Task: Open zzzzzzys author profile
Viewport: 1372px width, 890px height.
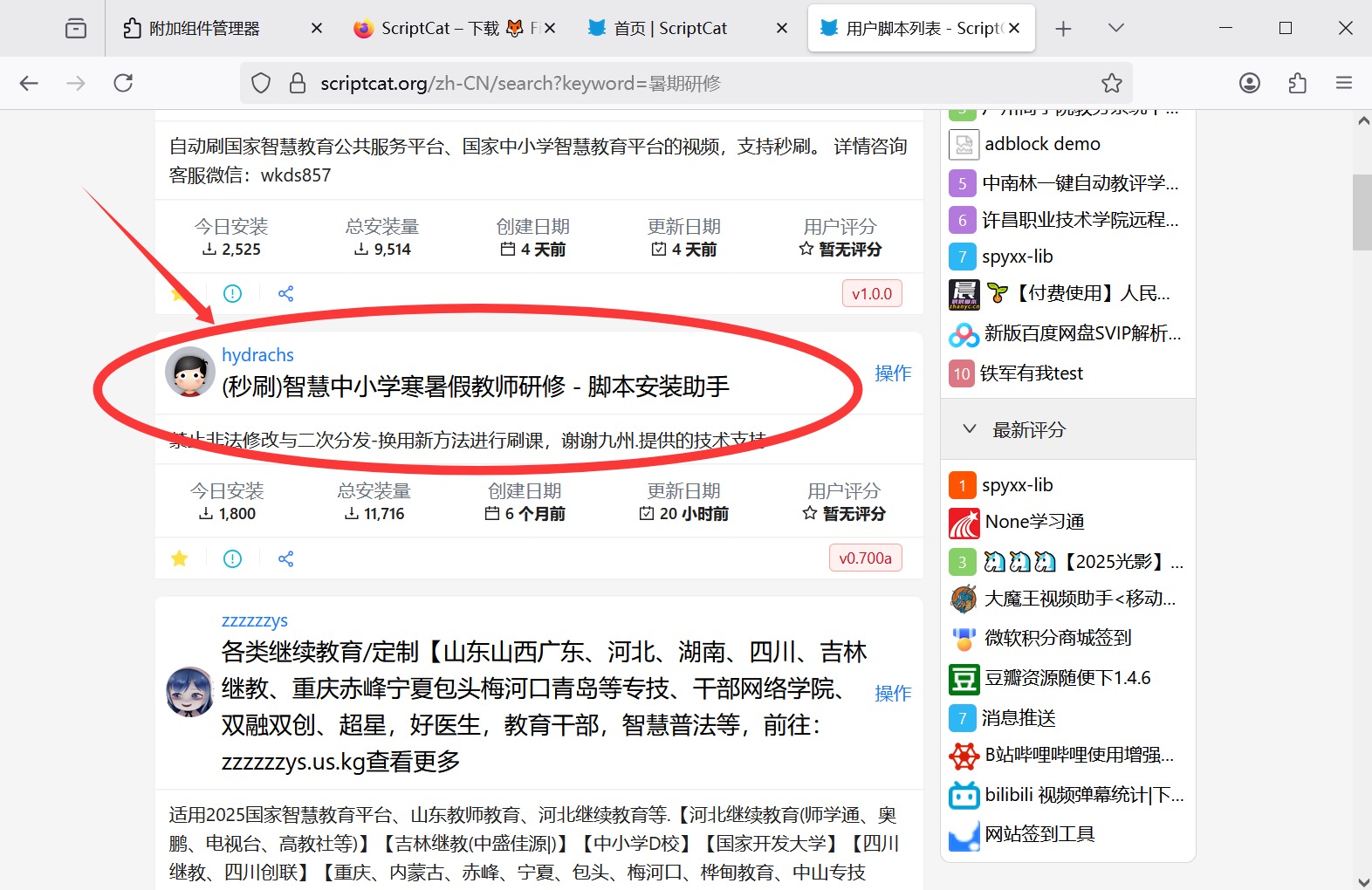Action: pyautogui.click(x=255, y=620)
